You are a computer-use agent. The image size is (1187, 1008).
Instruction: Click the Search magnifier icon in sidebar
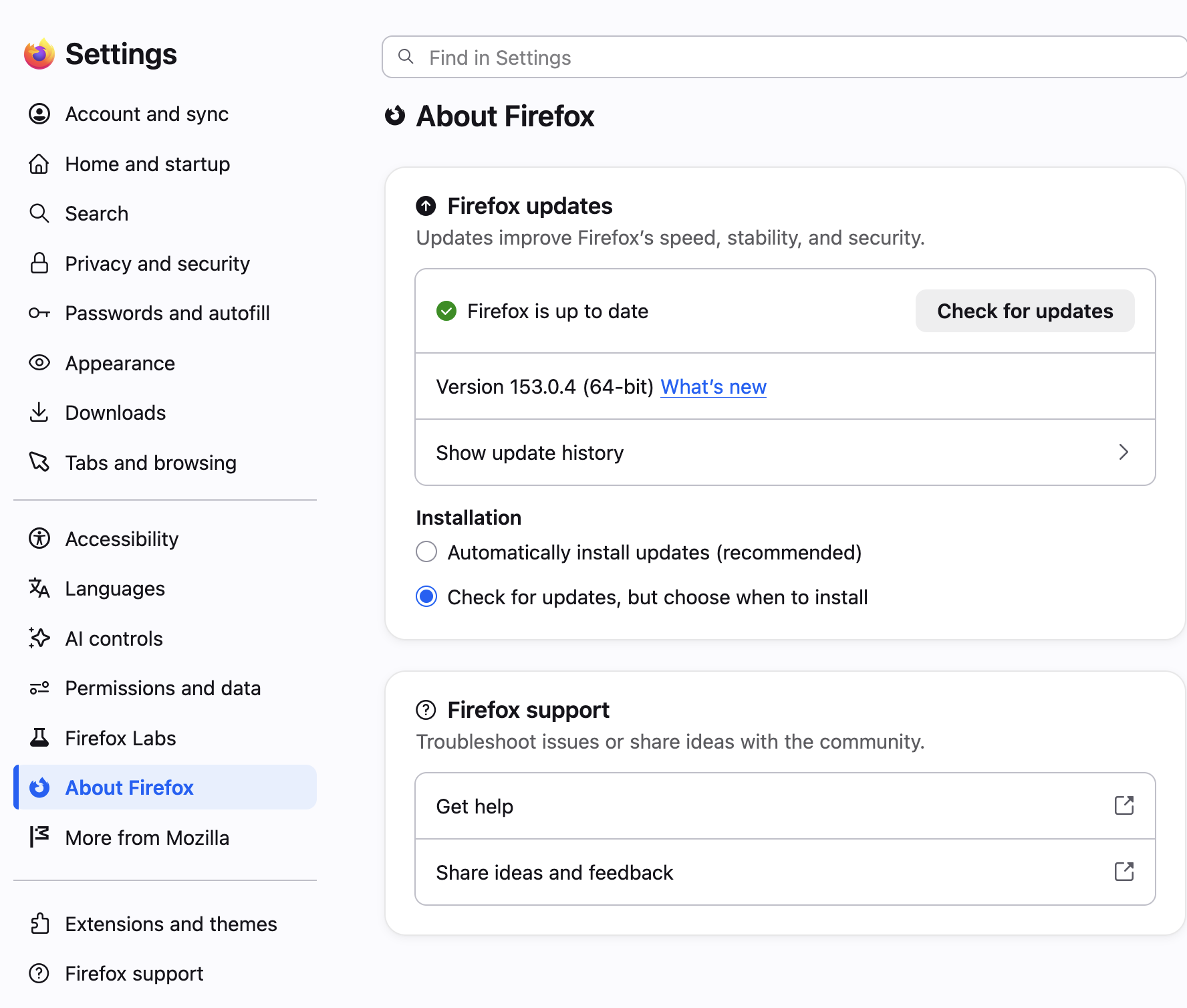(39, 214)
